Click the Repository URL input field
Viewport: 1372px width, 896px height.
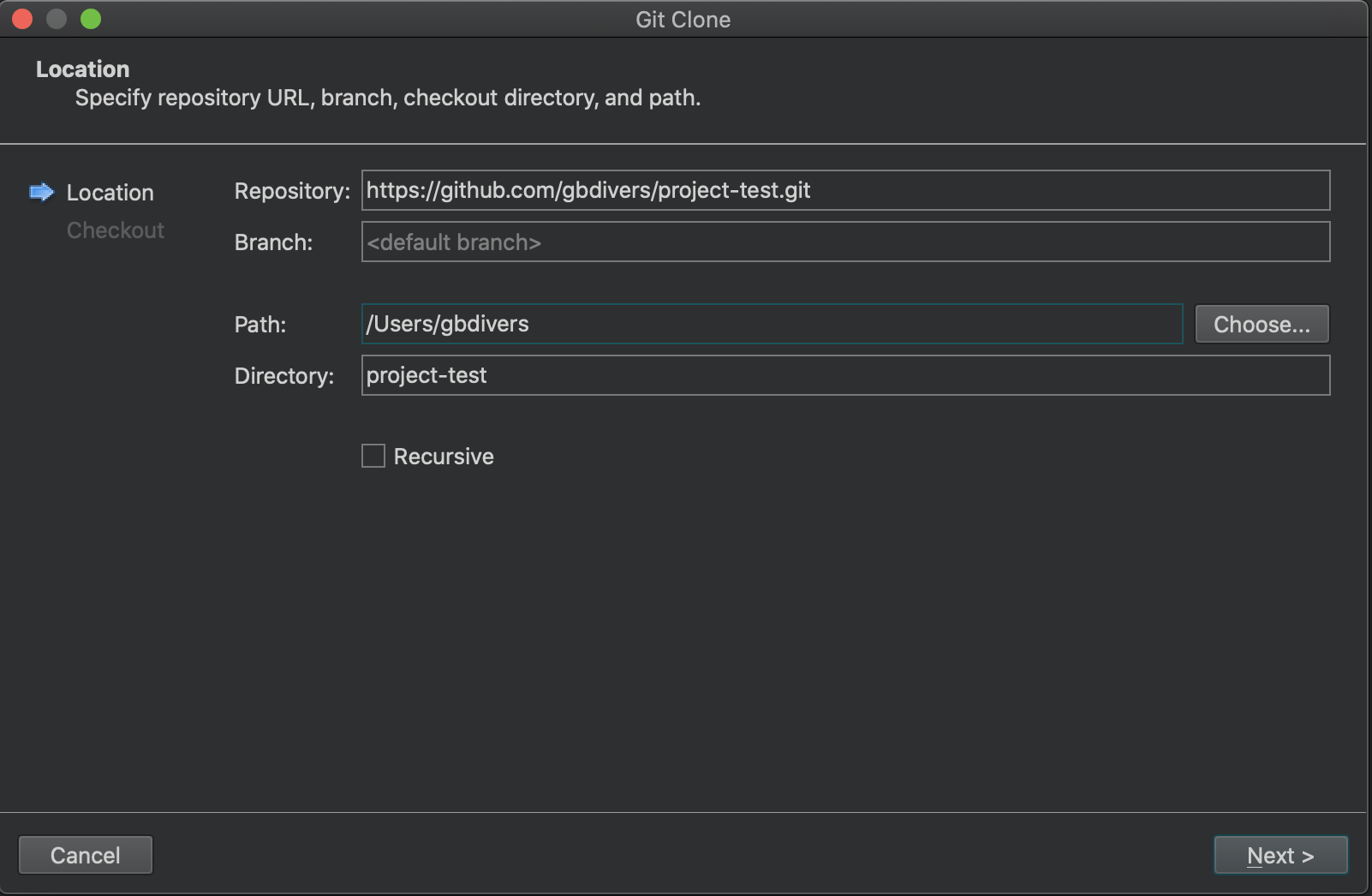click(x=845, y=190)
